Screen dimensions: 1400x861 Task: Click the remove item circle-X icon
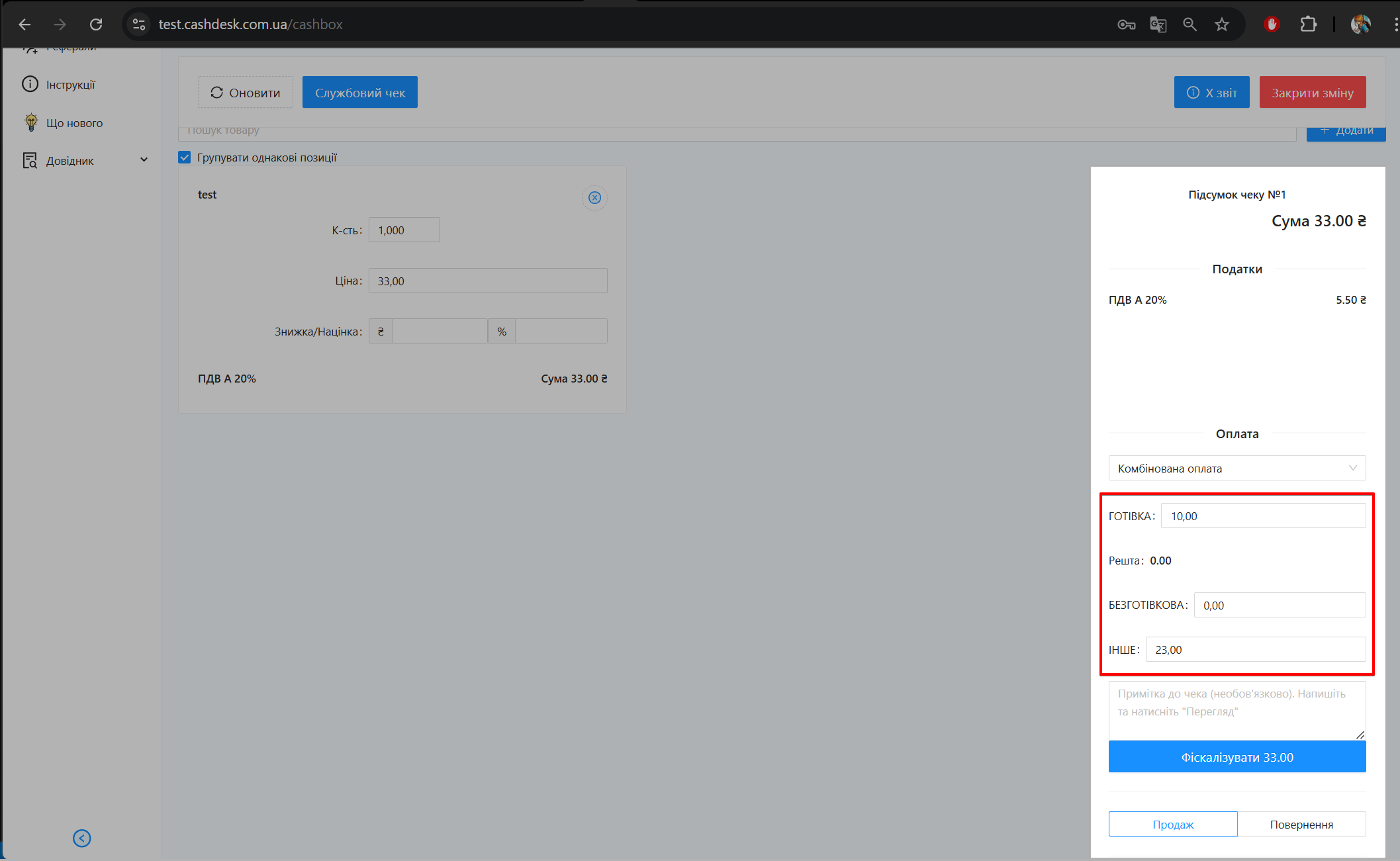pos(594,197)
